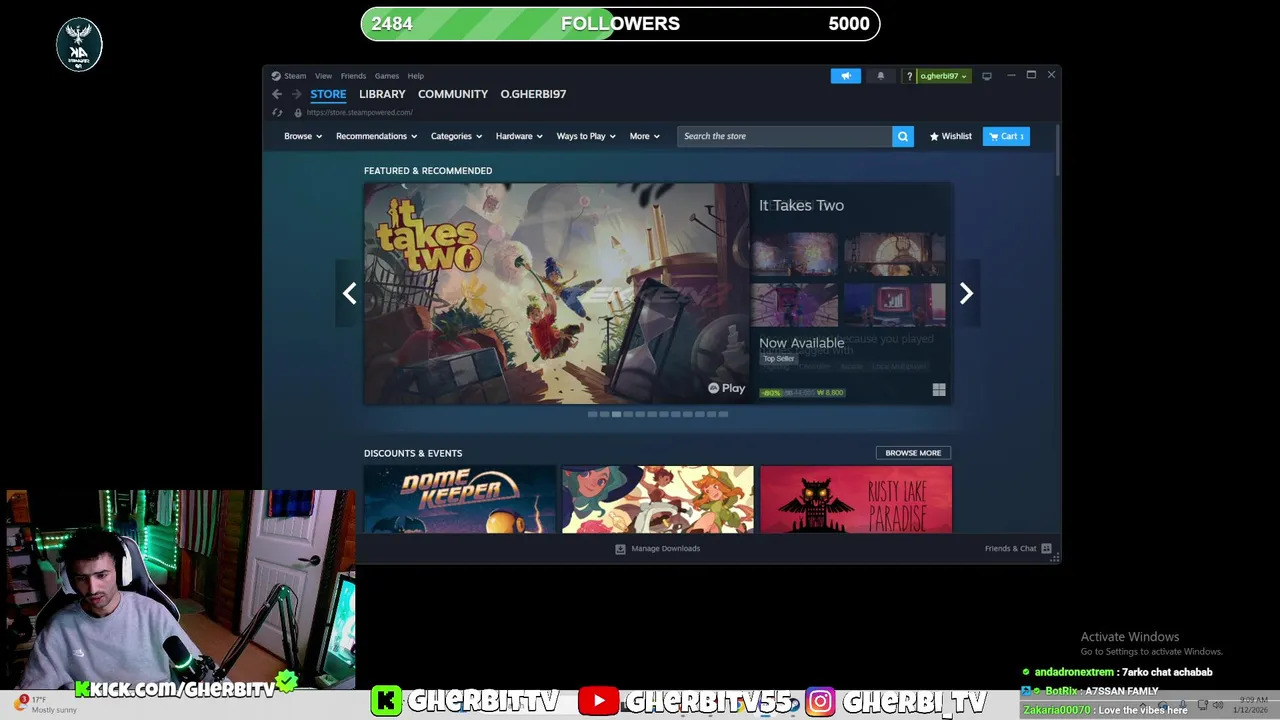
Task: Open the Games menu
Action: pyautogui.click(x=387, y=76)
